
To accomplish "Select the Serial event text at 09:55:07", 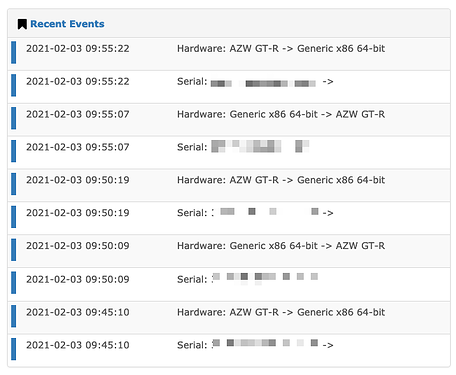I will (x=243, y=147).
